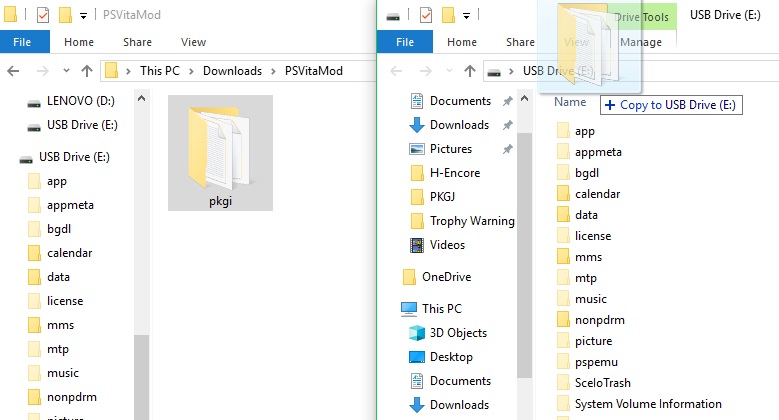
Task: Open File menu in USB Drive window
Action: pyautogui.click(x=405, y=42)
